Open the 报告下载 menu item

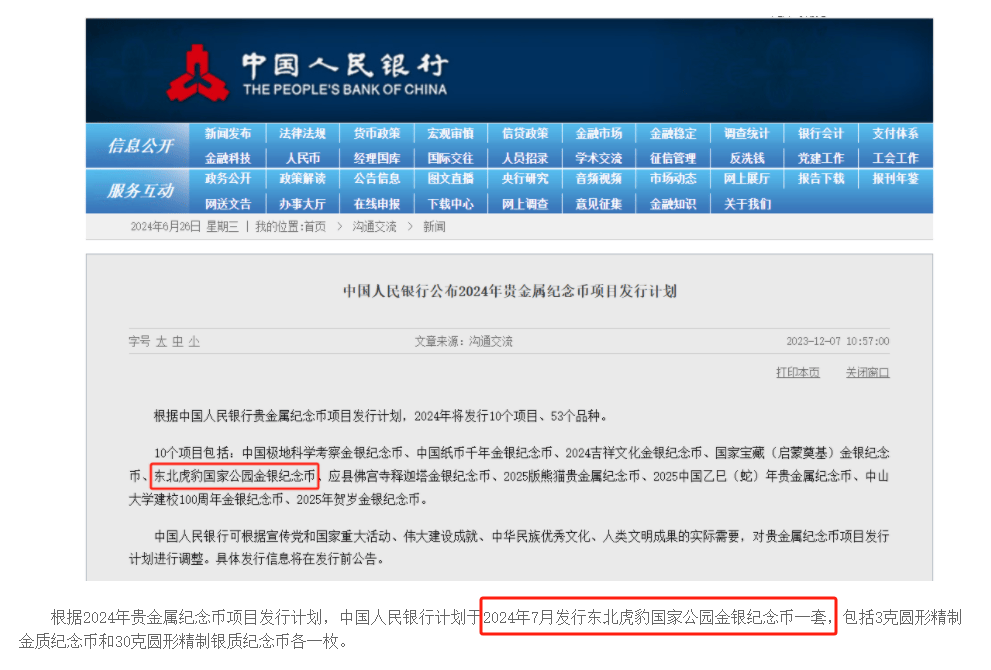tap(821, 179)
